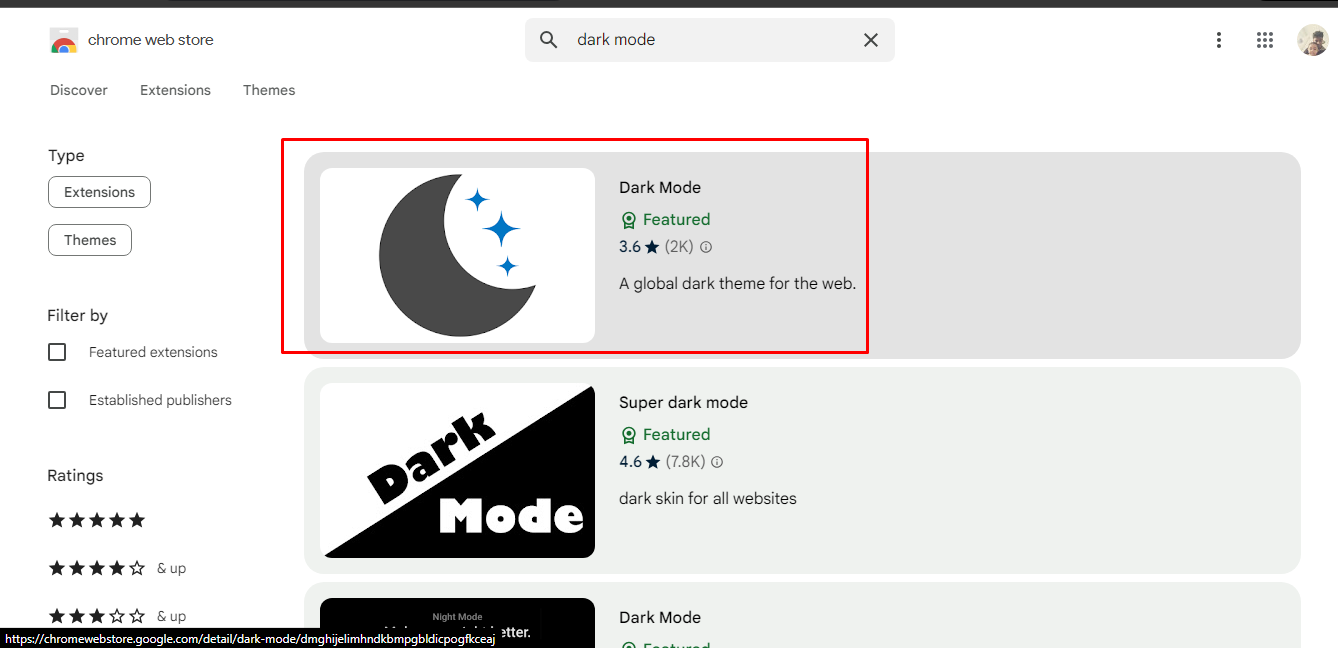Open the Discover tab
Image resolution: width=1338 pixels, height=648 pixels.
tap(79, 90)
